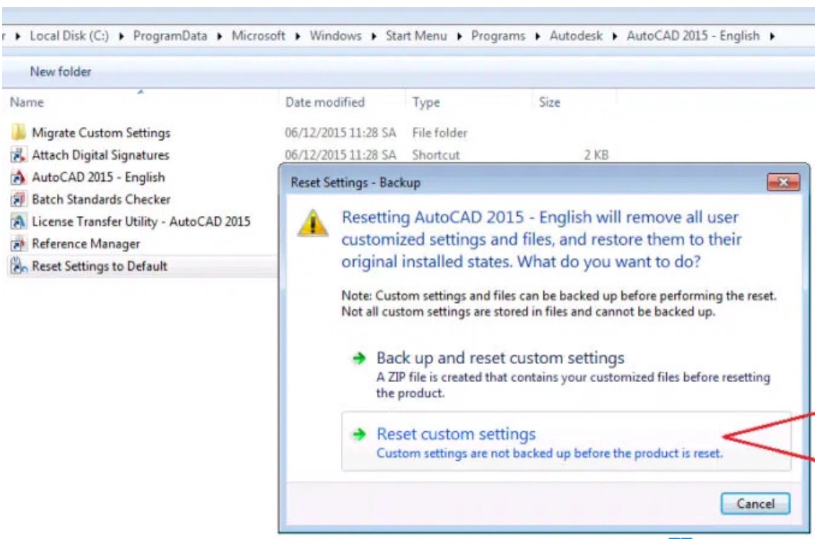Image resolution: width=839 pixels, height=539 pixels.
Task: Choose Reset custom settings option
Action: (x=456, y=434)
